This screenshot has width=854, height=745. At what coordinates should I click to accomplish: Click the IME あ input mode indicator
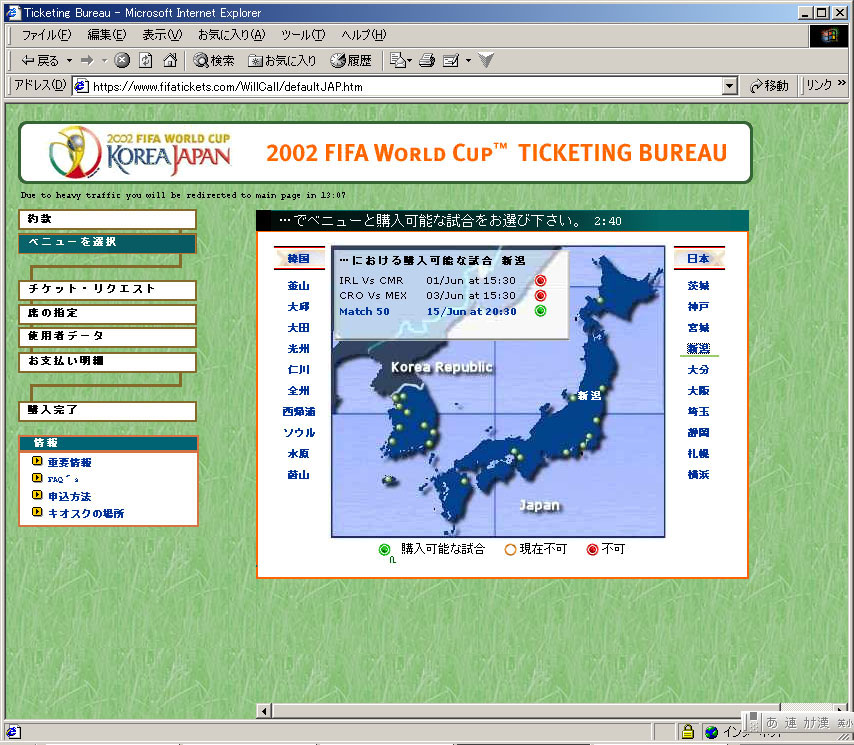pyautogui.click(x=772, y=723)
